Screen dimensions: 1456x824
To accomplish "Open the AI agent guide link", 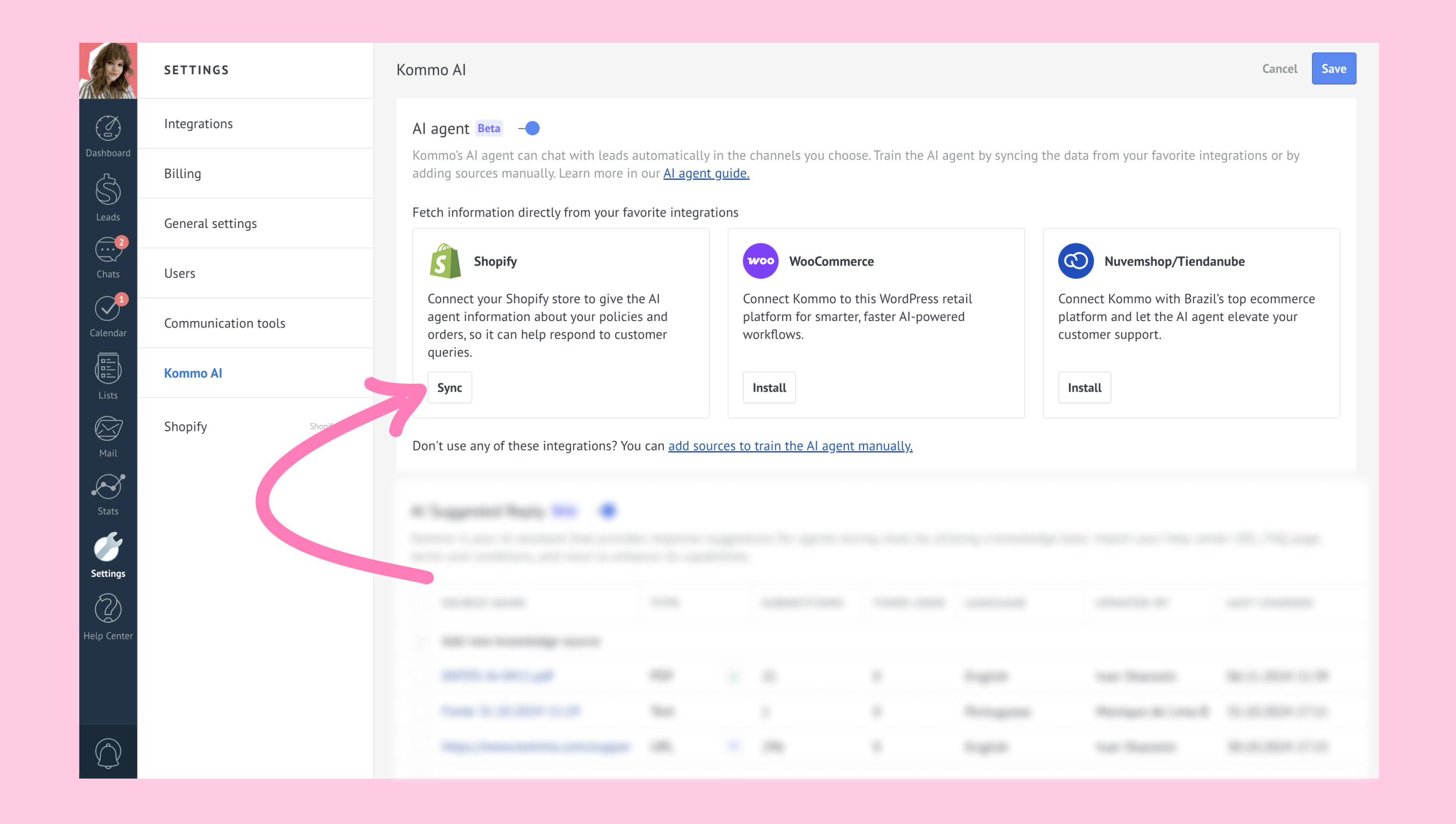I will tap(706, 173).
